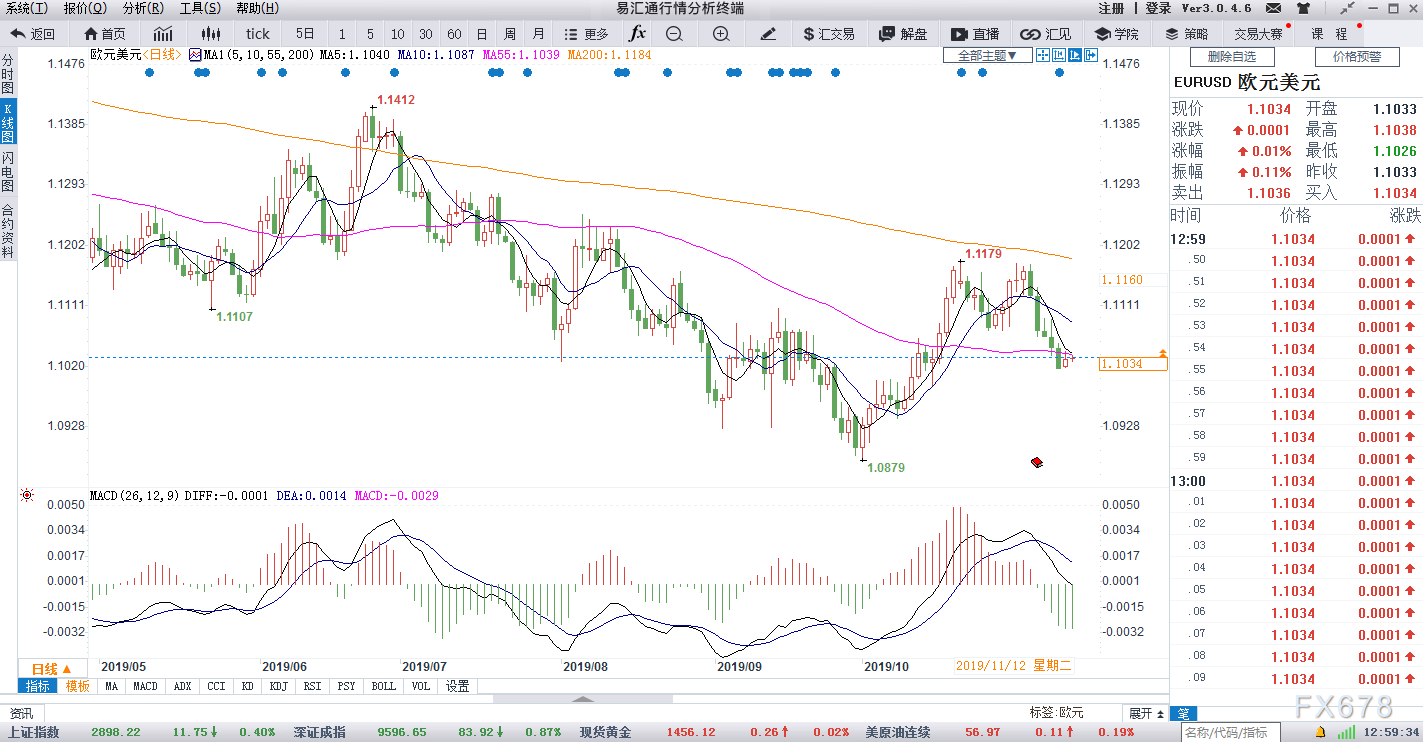Zoom out with minus magnifier icon
Screen dimensions: 1423x742
point(674,33)
